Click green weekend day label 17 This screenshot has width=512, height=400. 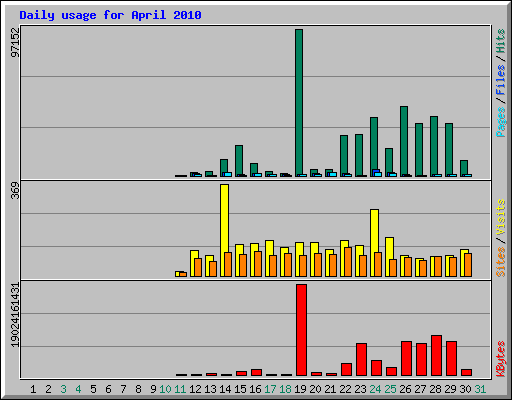[x=270, y=389]
